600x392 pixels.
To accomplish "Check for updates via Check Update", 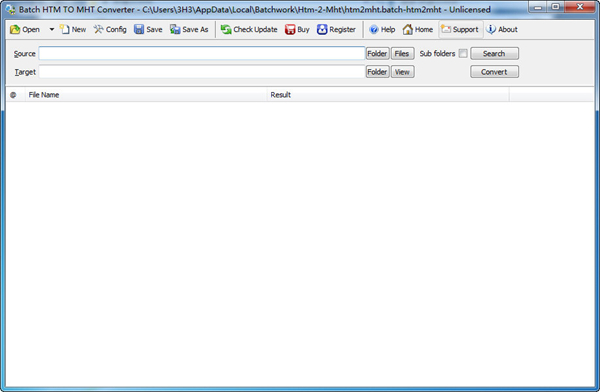I will 249,29.
